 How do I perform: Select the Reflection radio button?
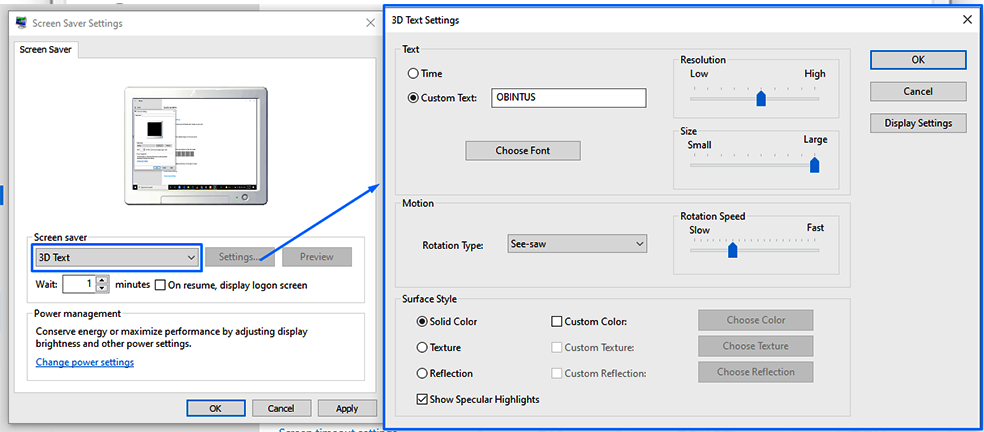pyautogui.click(x=422, y=374)
